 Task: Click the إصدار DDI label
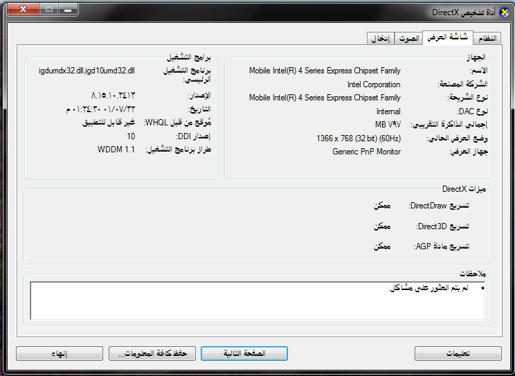(x=193, y=136)
